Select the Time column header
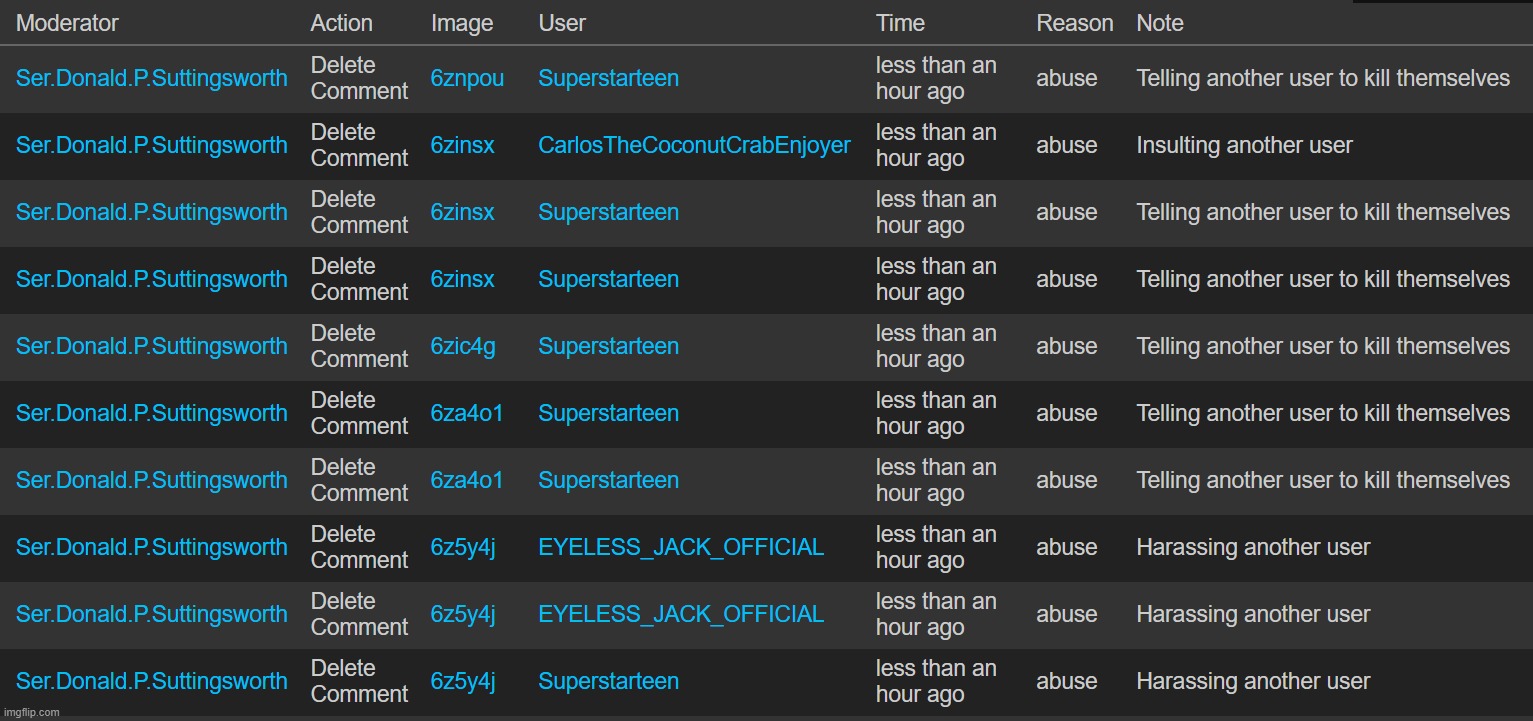The image size is (1533, 721). [900, 23]
